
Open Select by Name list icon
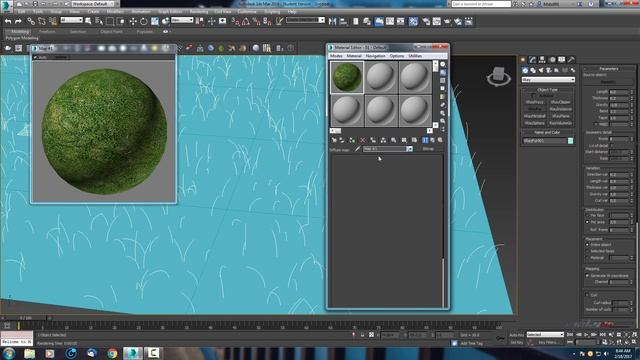(x=99, y=21)
